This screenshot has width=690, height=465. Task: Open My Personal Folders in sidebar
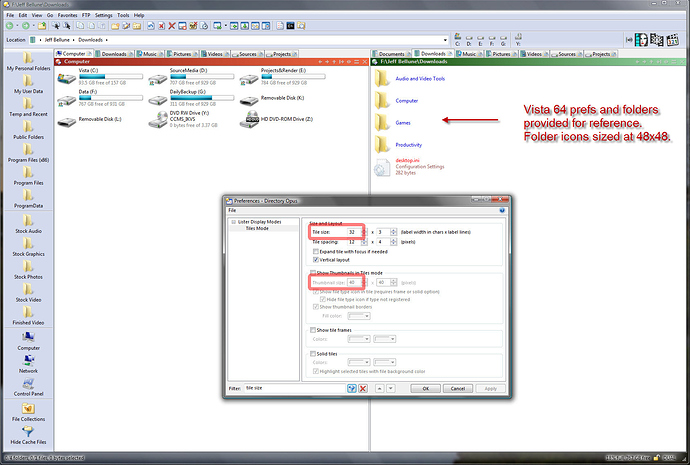[x=29, y=61]
